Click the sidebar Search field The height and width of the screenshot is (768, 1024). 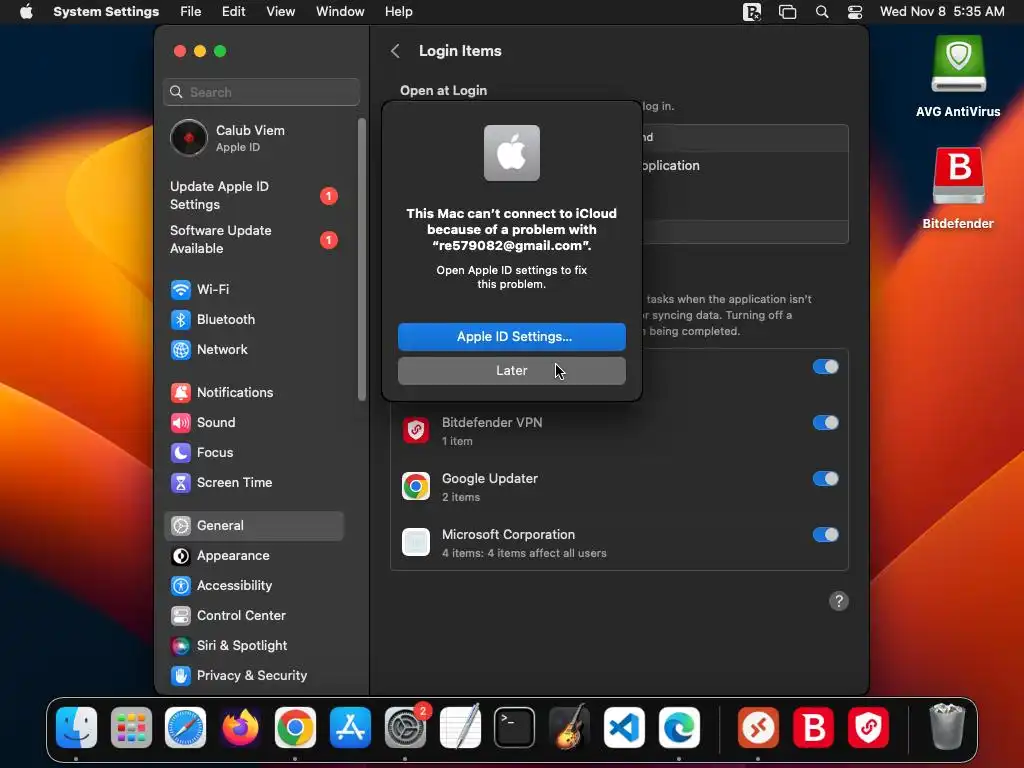coord(261,92)
